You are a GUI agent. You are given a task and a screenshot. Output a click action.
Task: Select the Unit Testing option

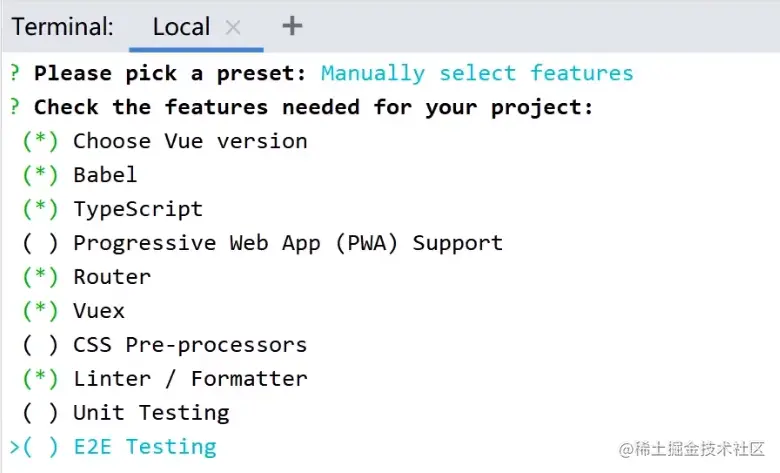(40, 412)
